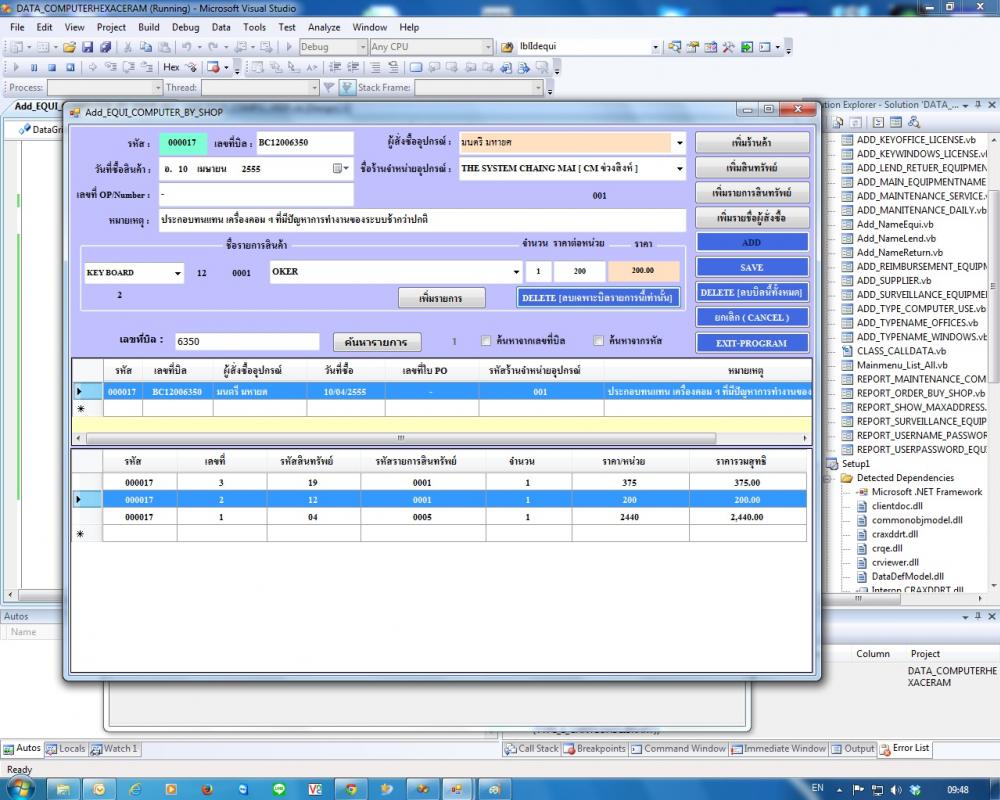Click the blue ADD button
This screenshot has width=1000, height=800.
[752, 242]
